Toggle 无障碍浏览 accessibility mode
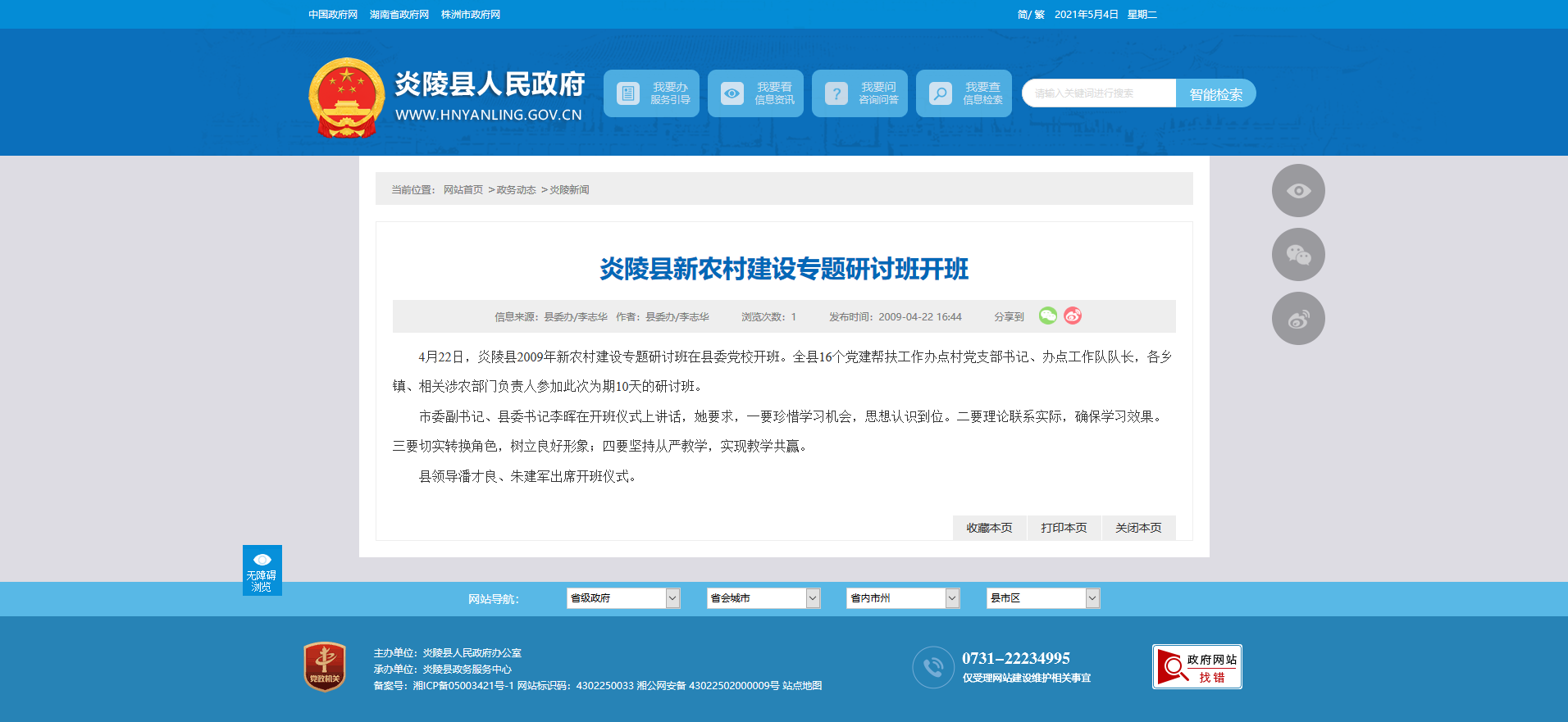The height and width of the screenshot is (722, 1568). [262, 570]
